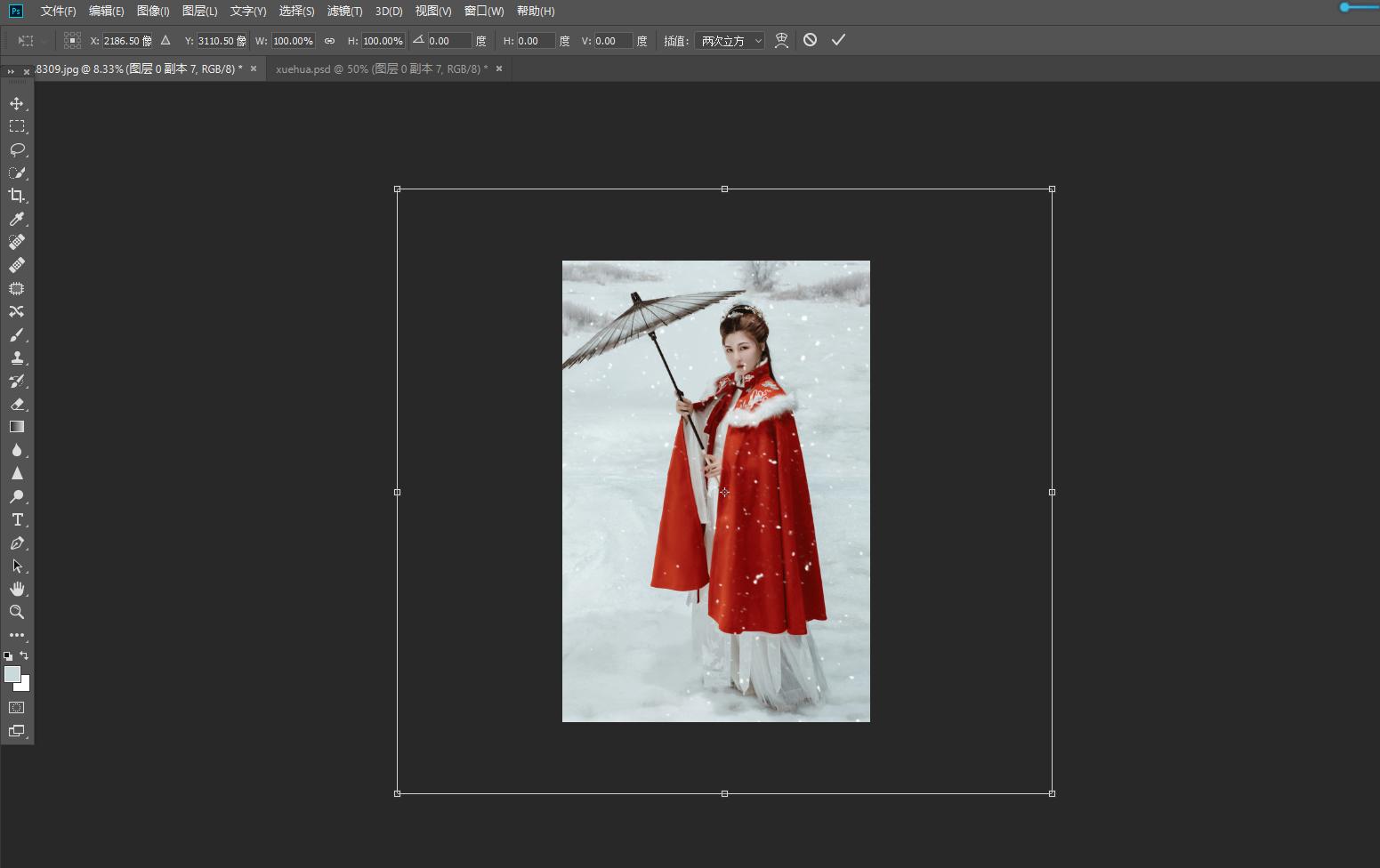This screenshot has width=1380, height=868.
Task: Activate the Zoom magnifier tool
Action: [16, 612]
